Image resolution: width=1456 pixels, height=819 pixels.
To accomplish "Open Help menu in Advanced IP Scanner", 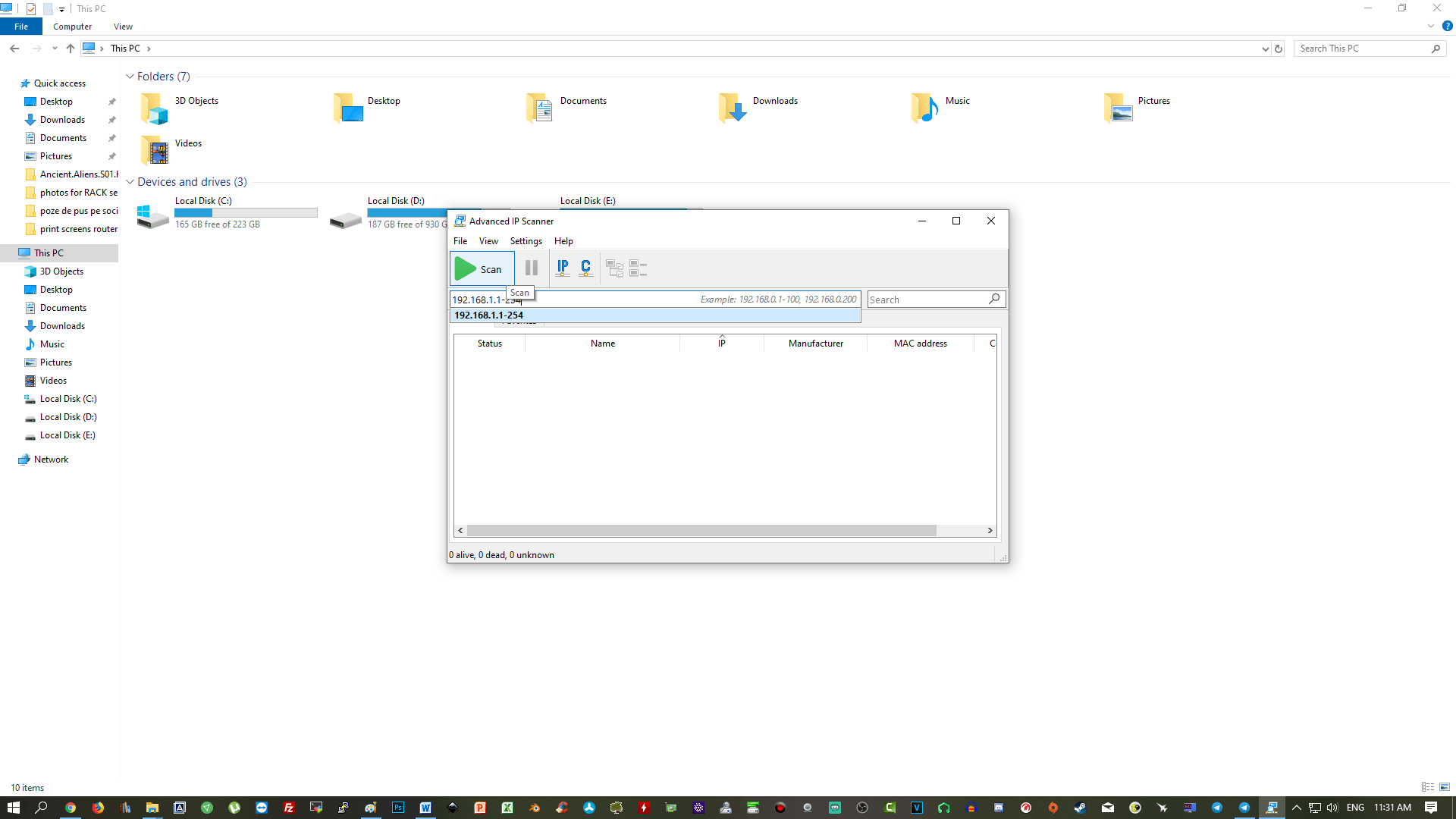I will pyautogui.click(x=563, y=241).
